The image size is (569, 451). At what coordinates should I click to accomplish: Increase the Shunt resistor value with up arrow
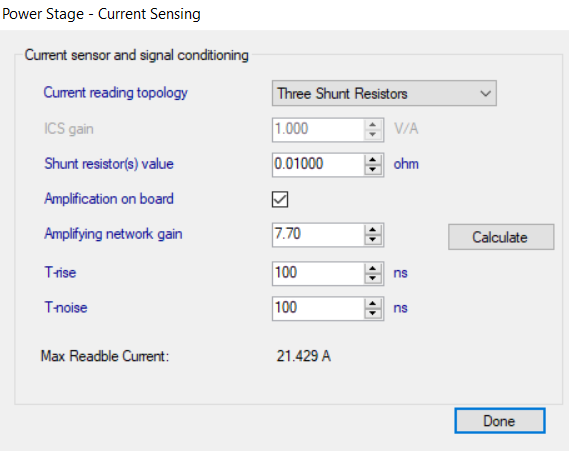click(373, 160)
